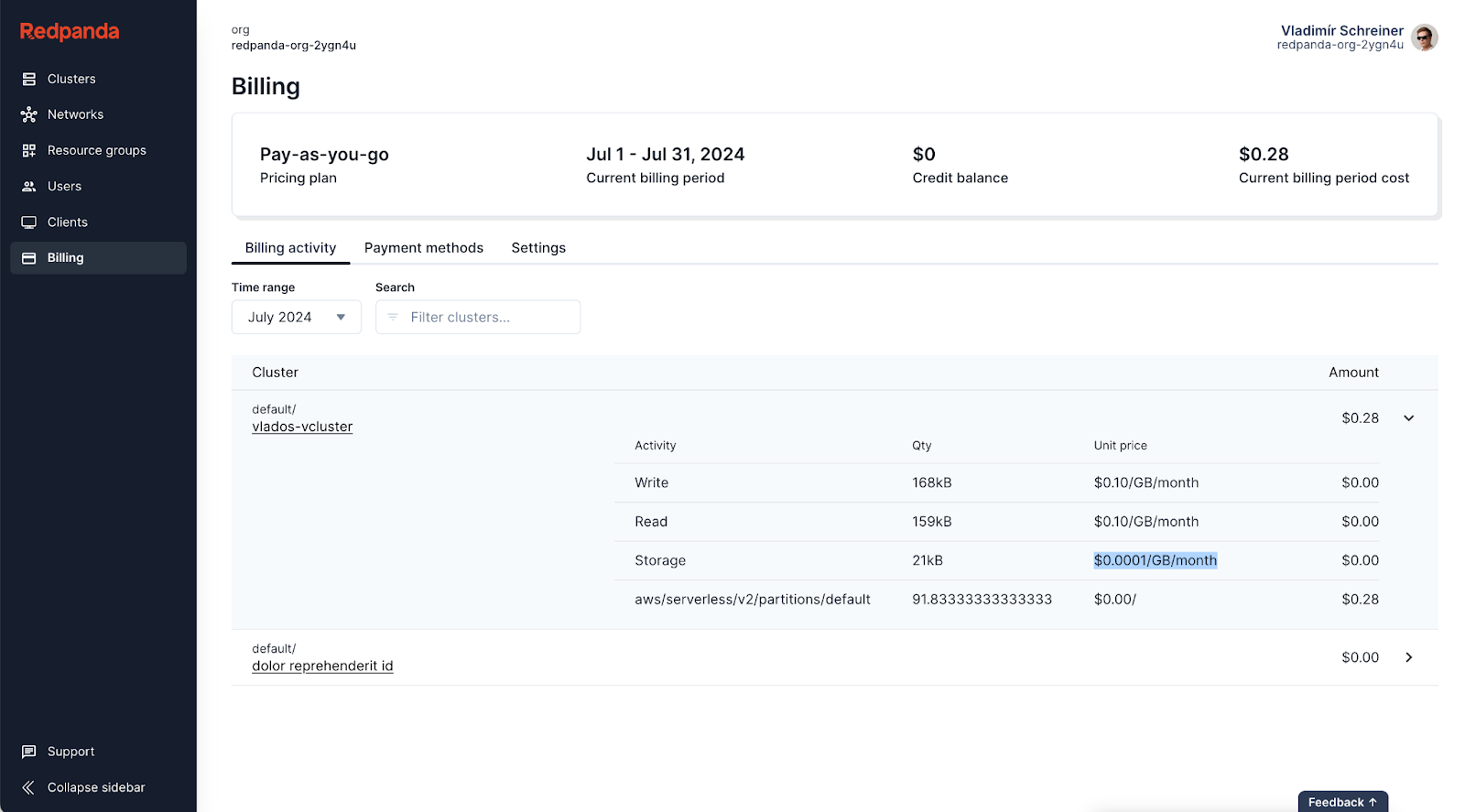This screenshot has height=812, width=1465.
Task: Click the 21kB quantity value
Action: coord(928,560)
